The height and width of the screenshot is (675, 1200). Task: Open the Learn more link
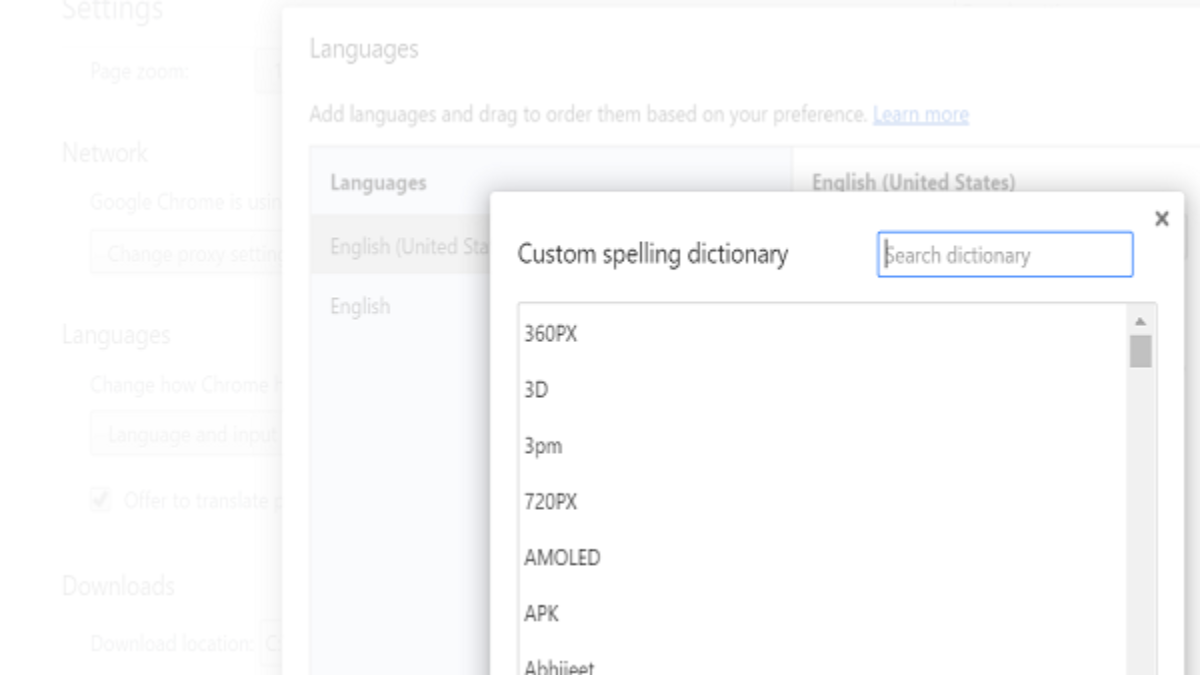click(x=920, y=115)
